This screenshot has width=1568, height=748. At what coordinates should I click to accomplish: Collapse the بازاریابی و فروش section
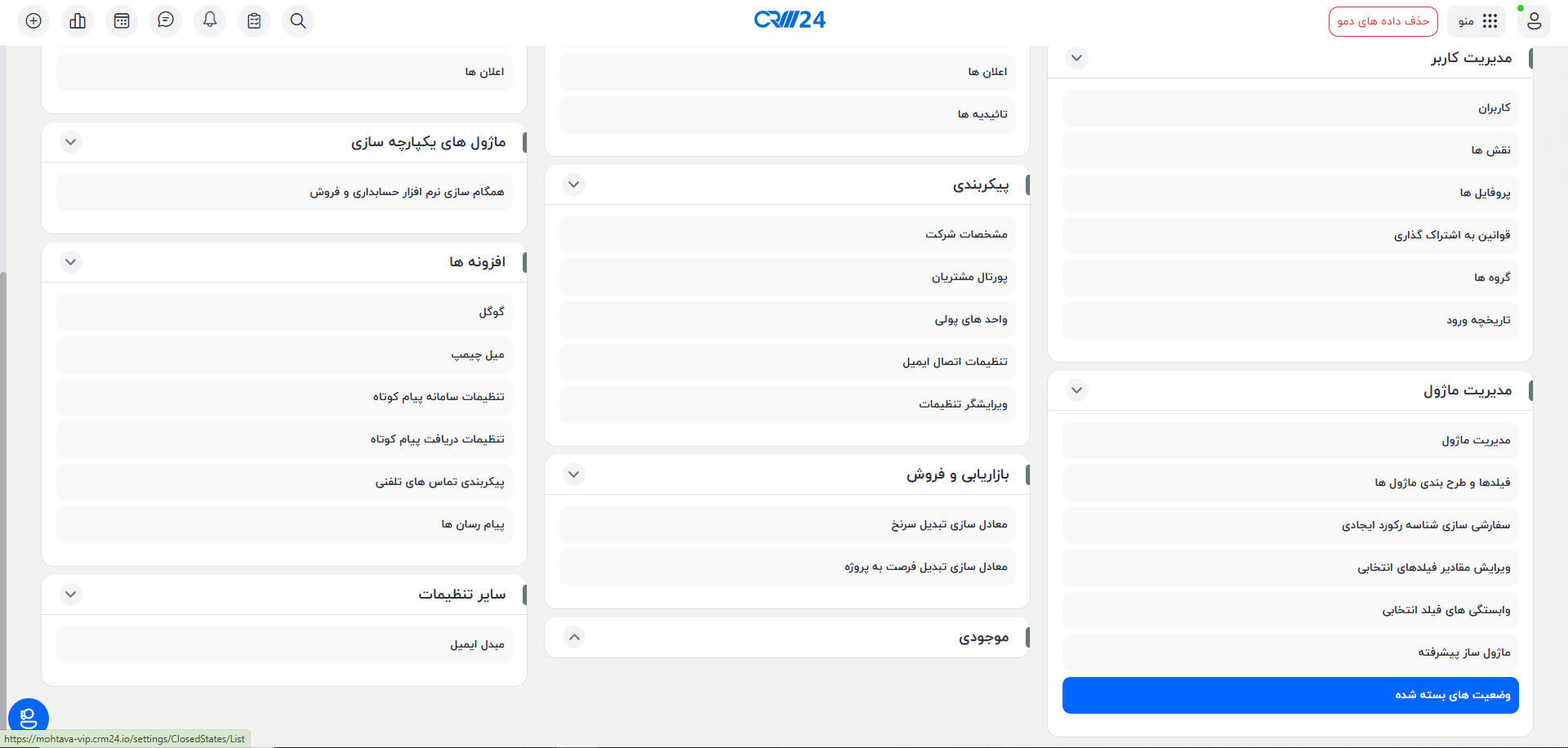[x=574, y=474]
